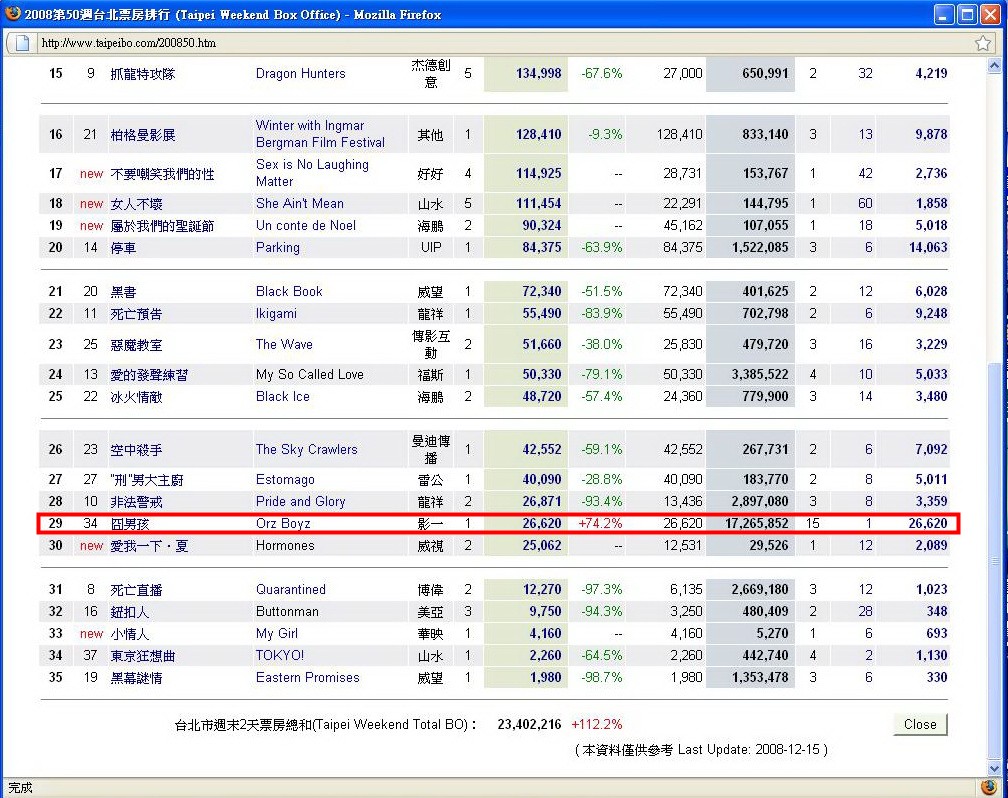Click the Chinese title 黑幕謎情

point(136,678)
